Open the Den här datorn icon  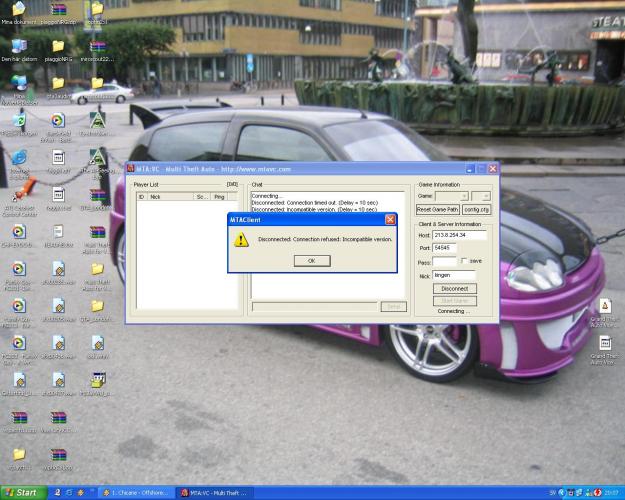click(18, 48)
